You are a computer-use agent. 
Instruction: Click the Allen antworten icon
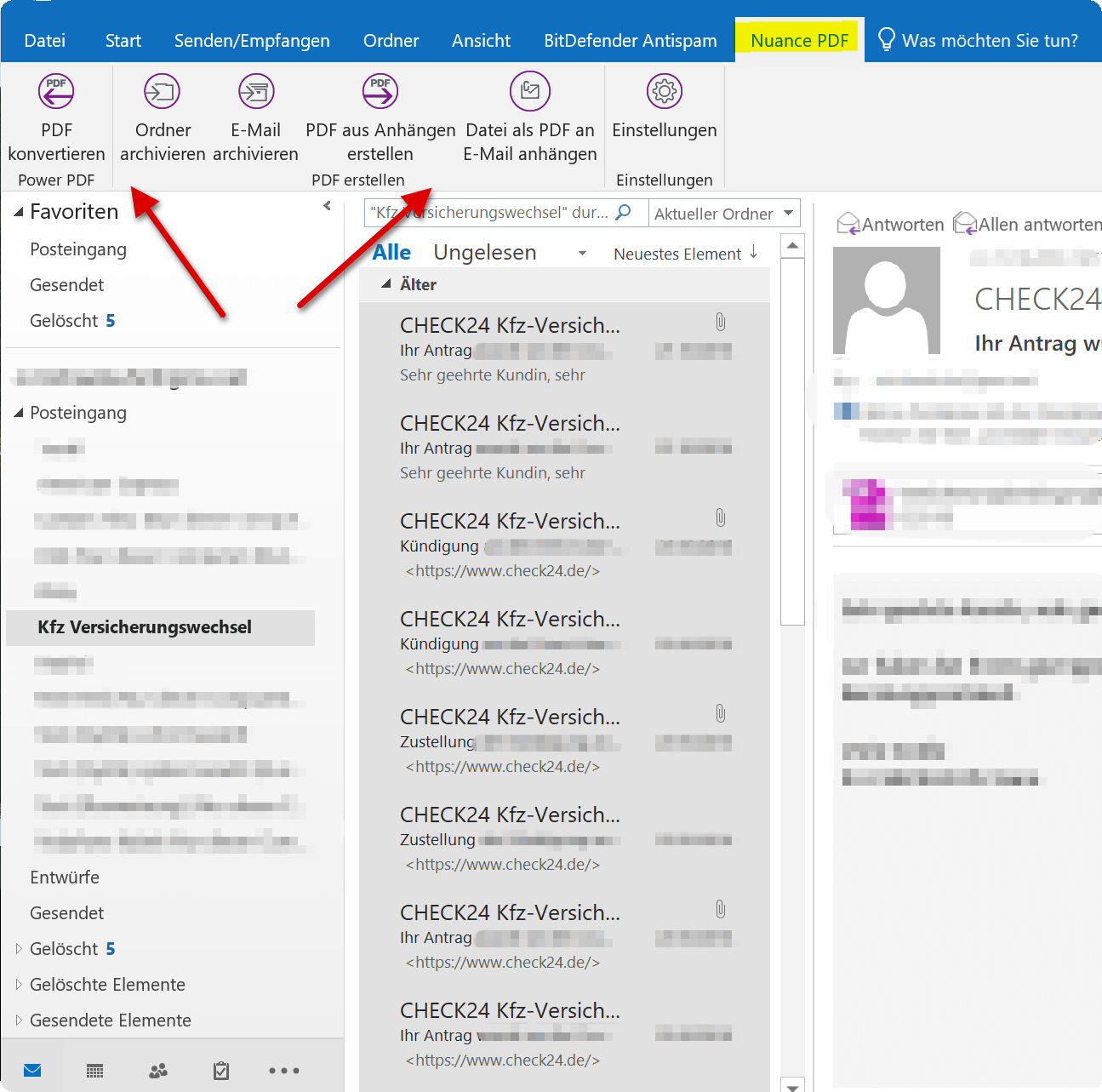coord(965,224)
